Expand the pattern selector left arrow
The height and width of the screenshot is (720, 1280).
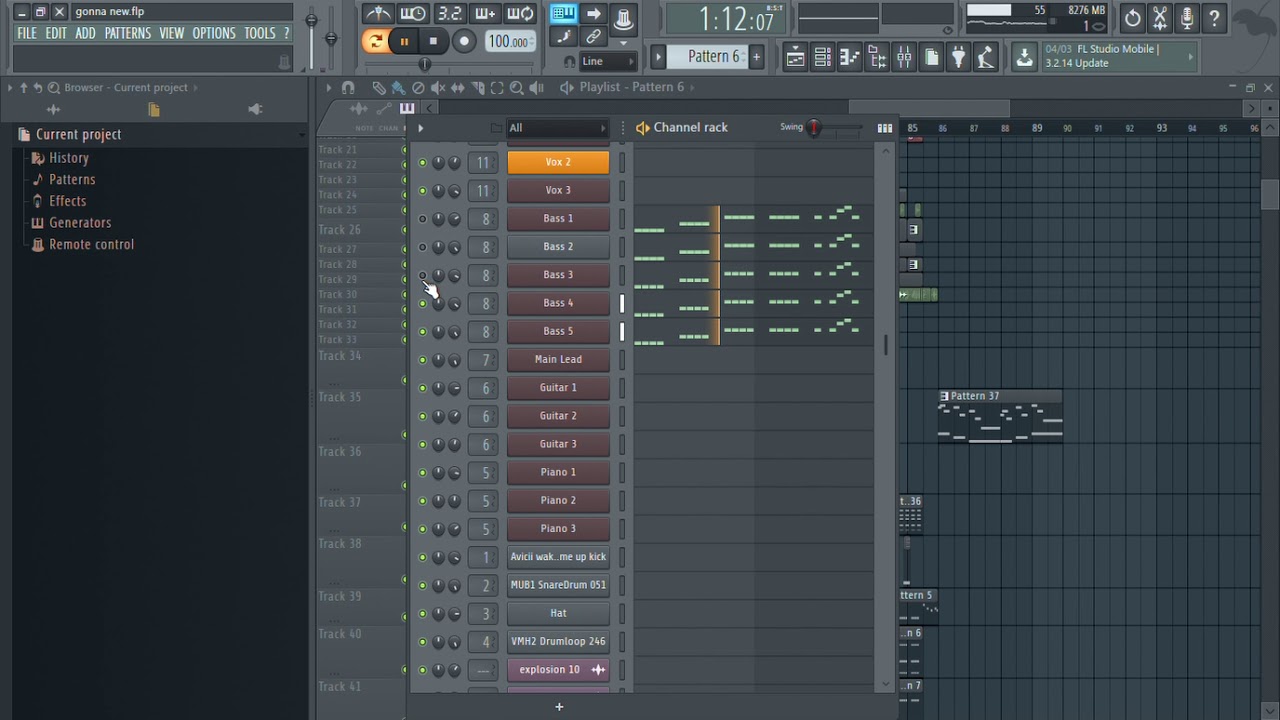coord(658,57)
